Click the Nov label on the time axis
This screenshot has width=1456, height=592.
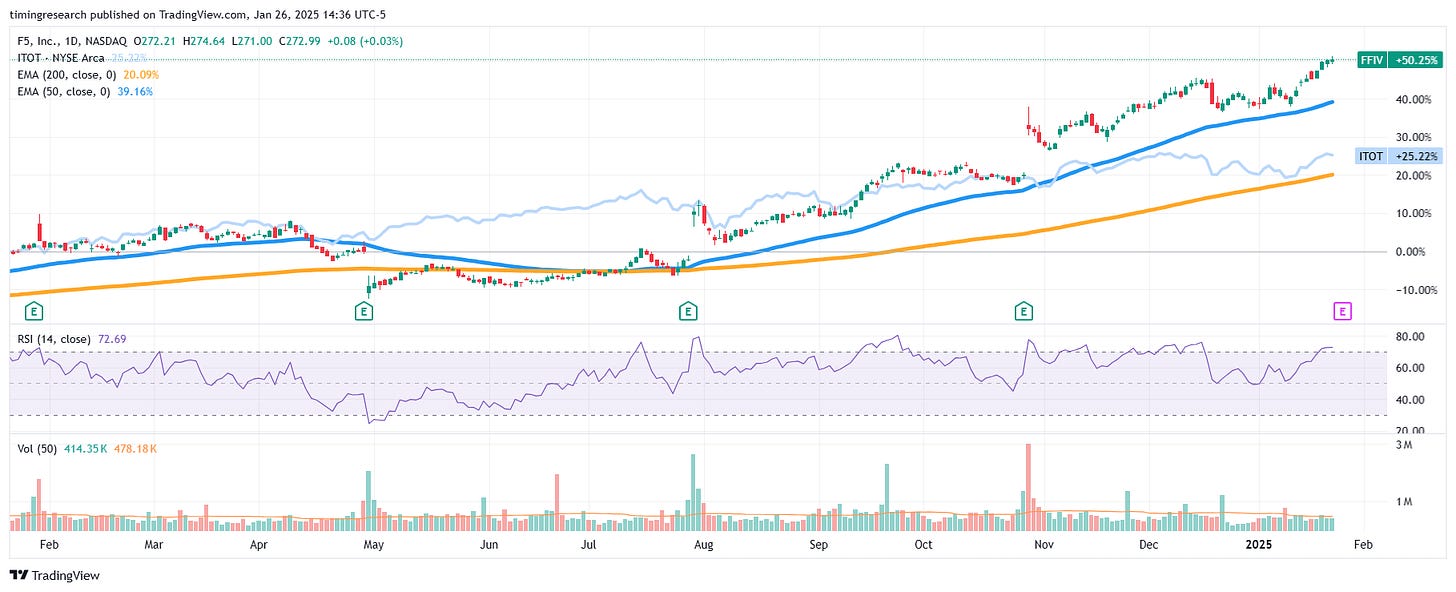click(x=1044, y=545)
